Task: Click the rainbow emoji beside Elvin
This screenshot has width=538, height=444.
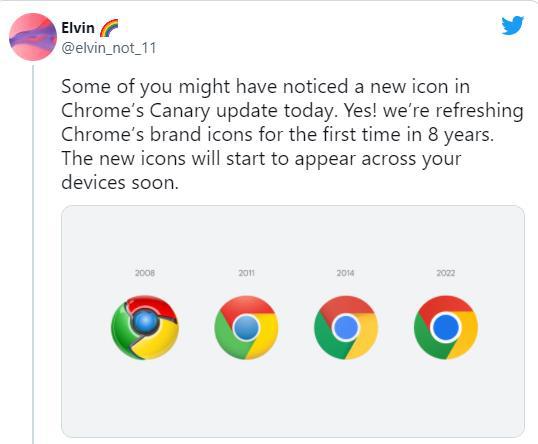Action: [109, 28]
